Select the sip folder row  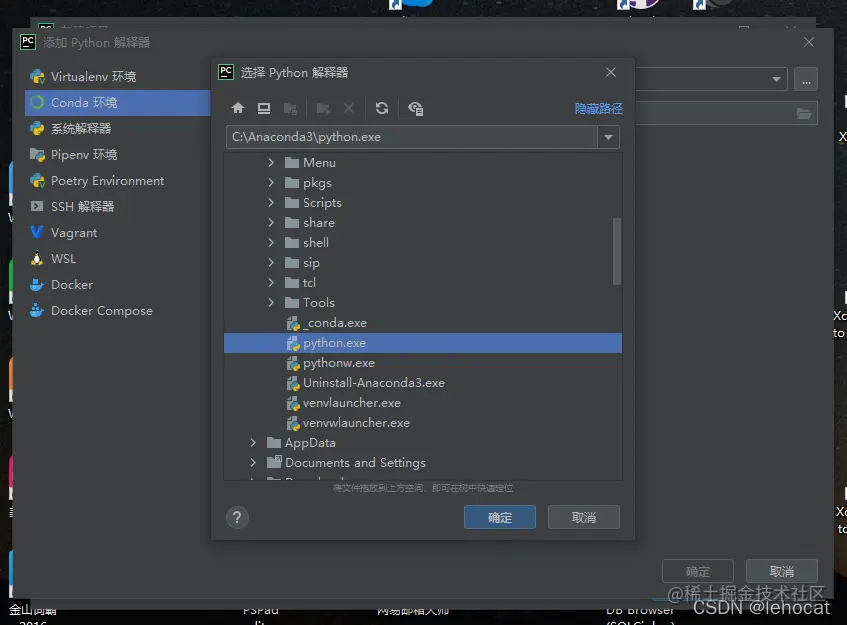(422, 263)
